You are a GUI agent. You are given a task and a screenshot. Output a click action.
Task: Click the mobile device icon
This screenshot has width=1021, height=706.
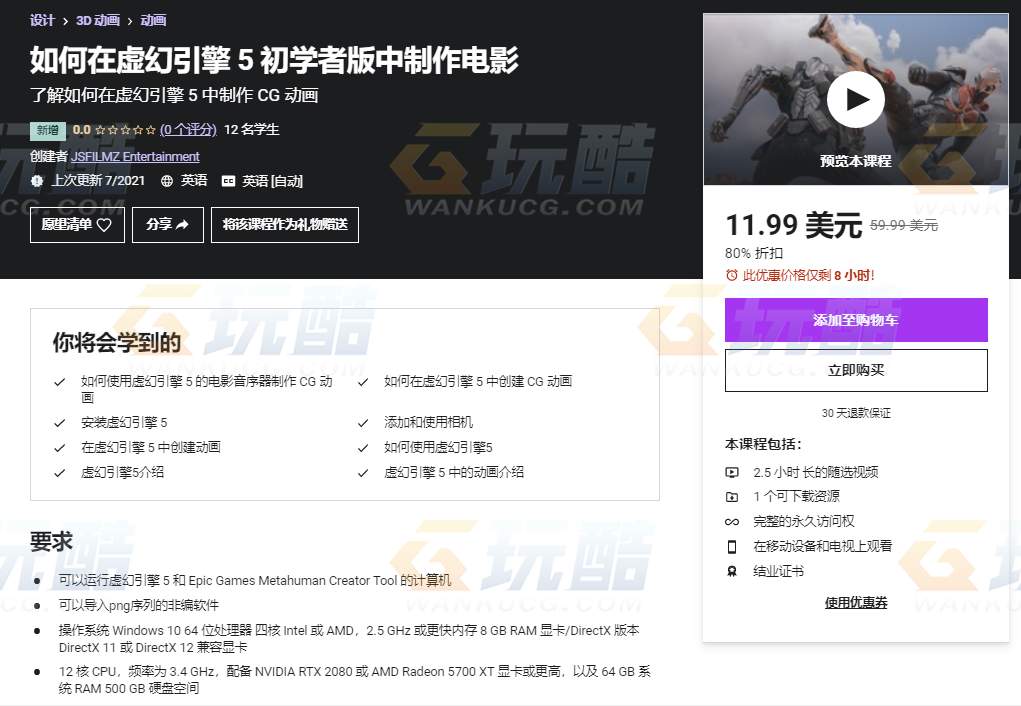click(732, 546)
